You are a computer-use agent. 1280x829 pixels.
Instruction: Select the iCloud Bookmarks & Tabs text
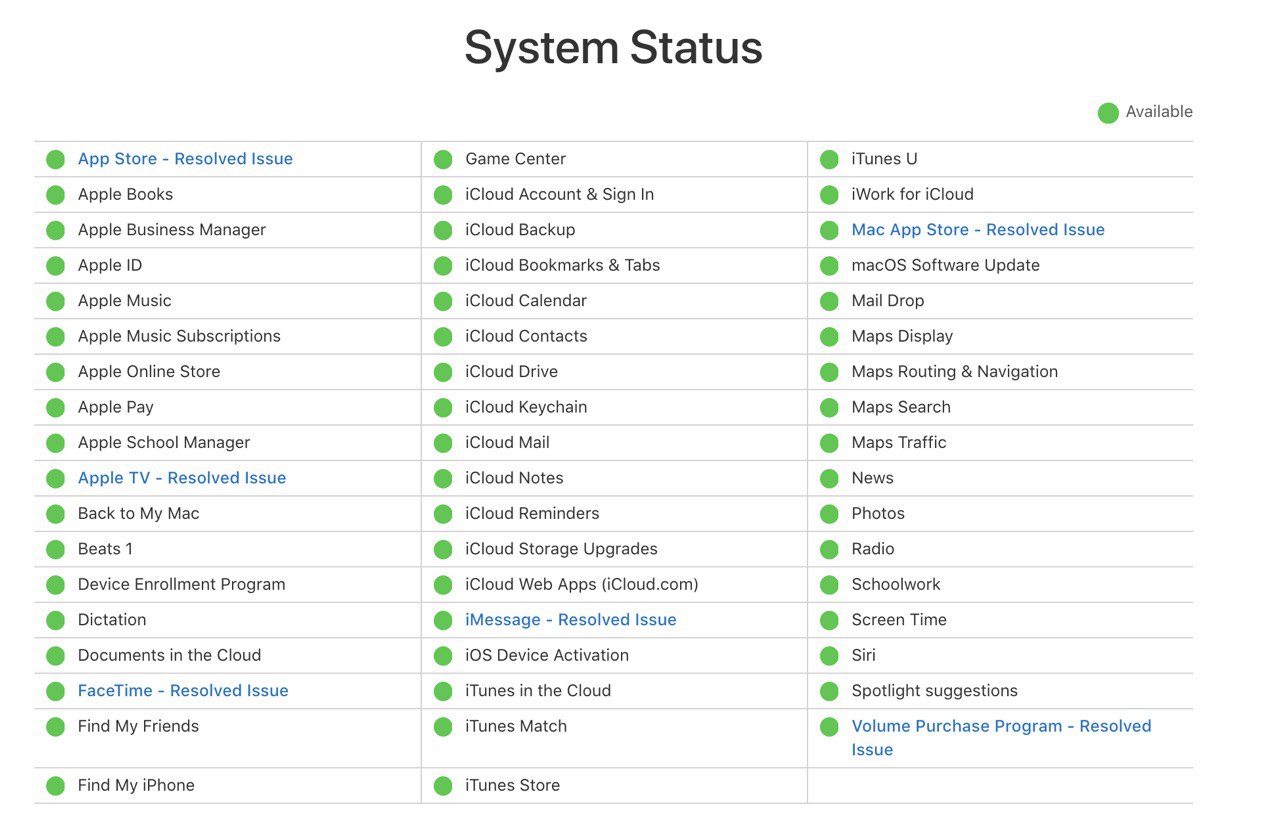coord(563,266)
